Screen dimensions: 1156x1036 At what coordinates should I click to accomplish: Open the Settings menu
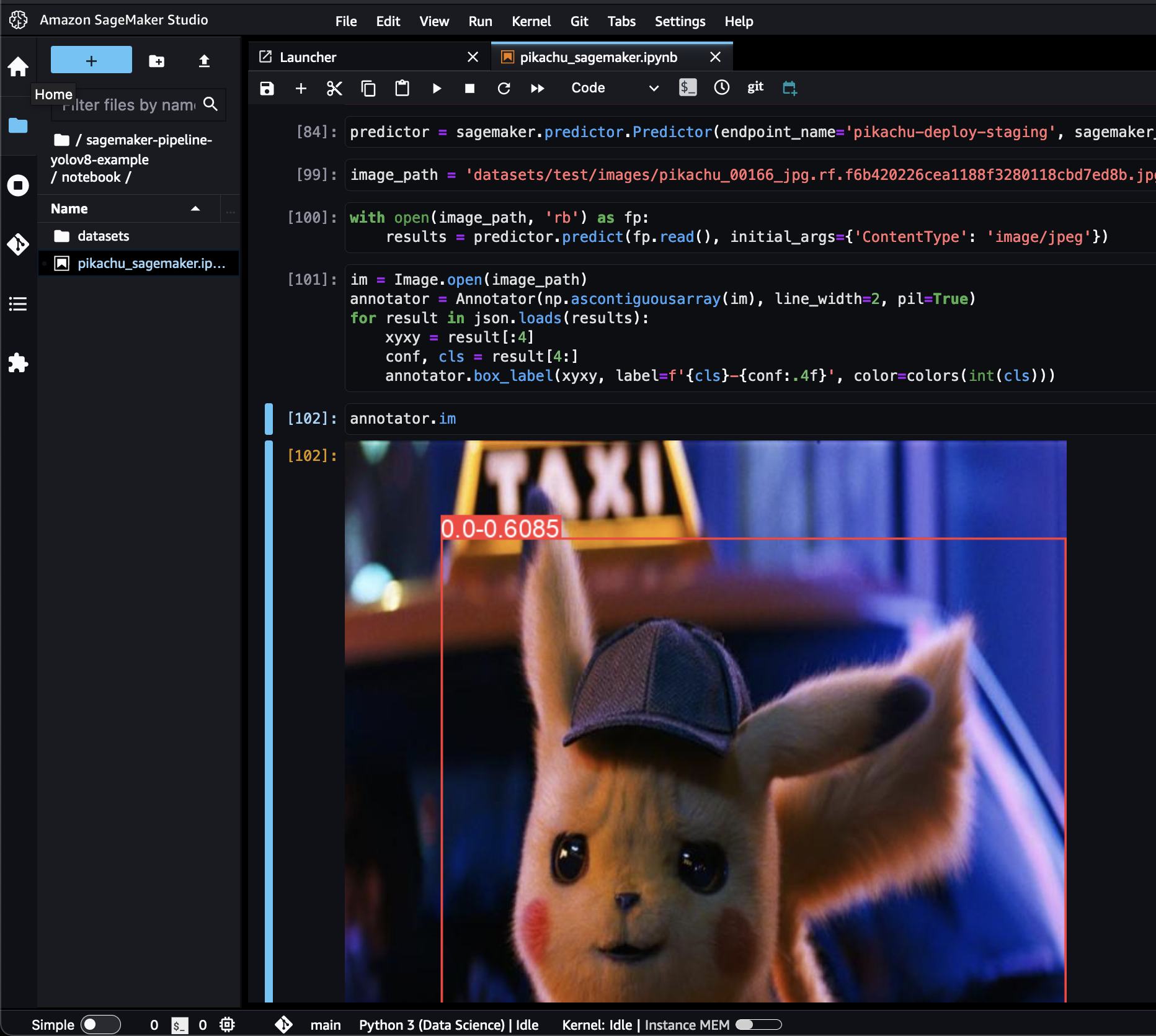680,21
